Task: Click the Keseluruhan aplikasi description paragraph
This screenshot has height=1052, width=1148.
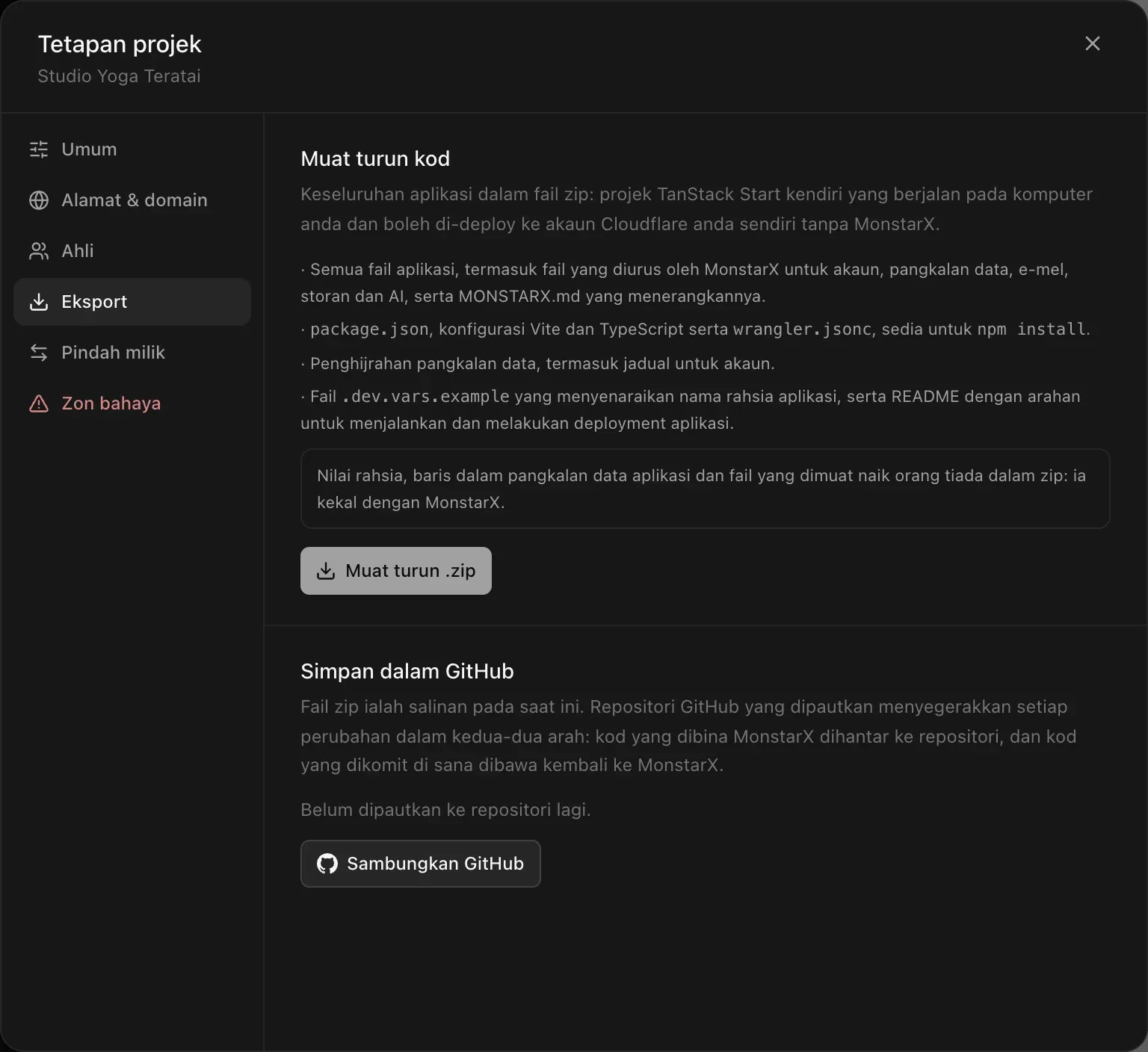Action: 697,209
